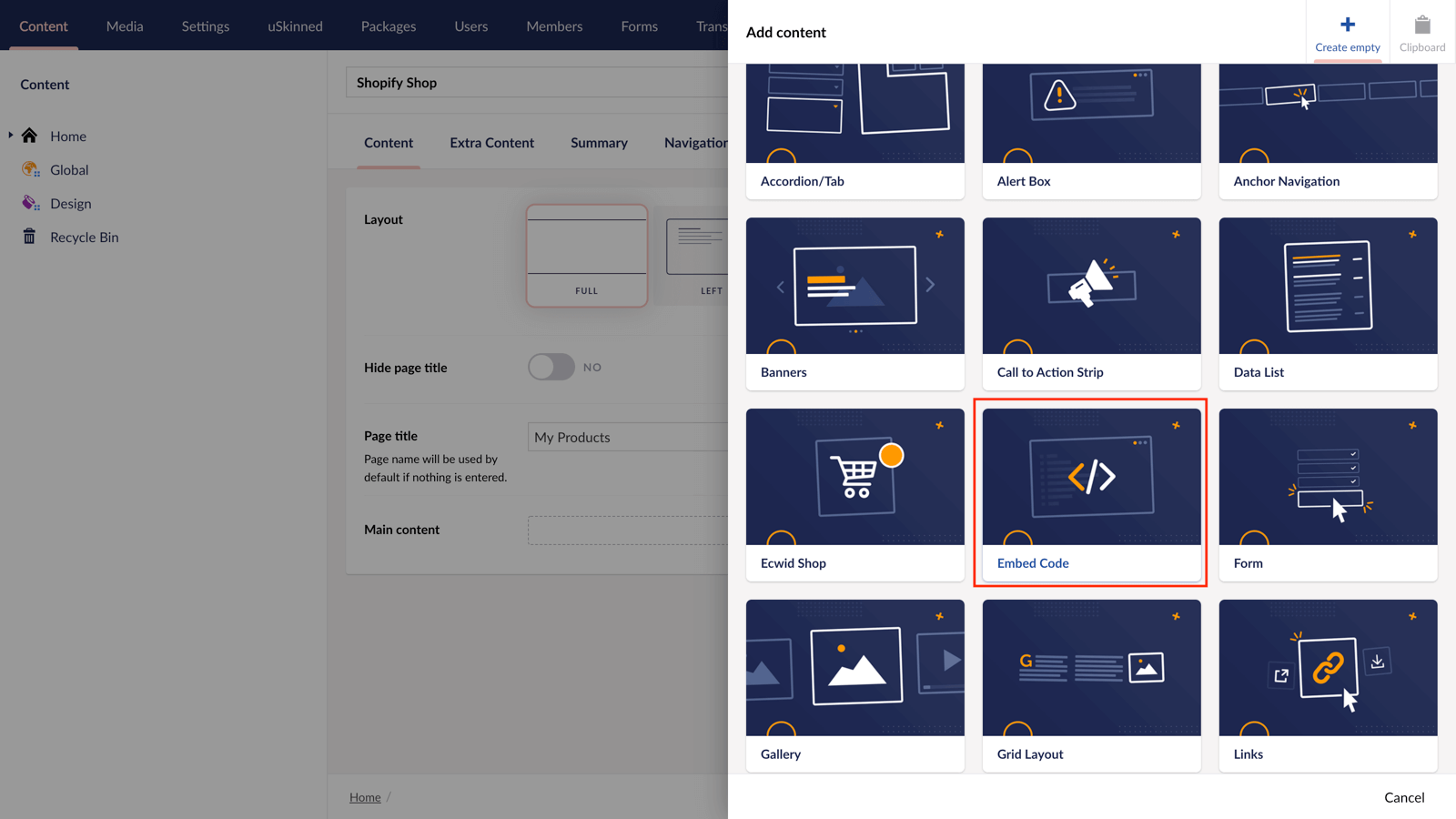Image resolution: width=1456 pixels, height=819 pixels.
Task: Open the Recycle Bin in the content tree
Action: [84, 237]
